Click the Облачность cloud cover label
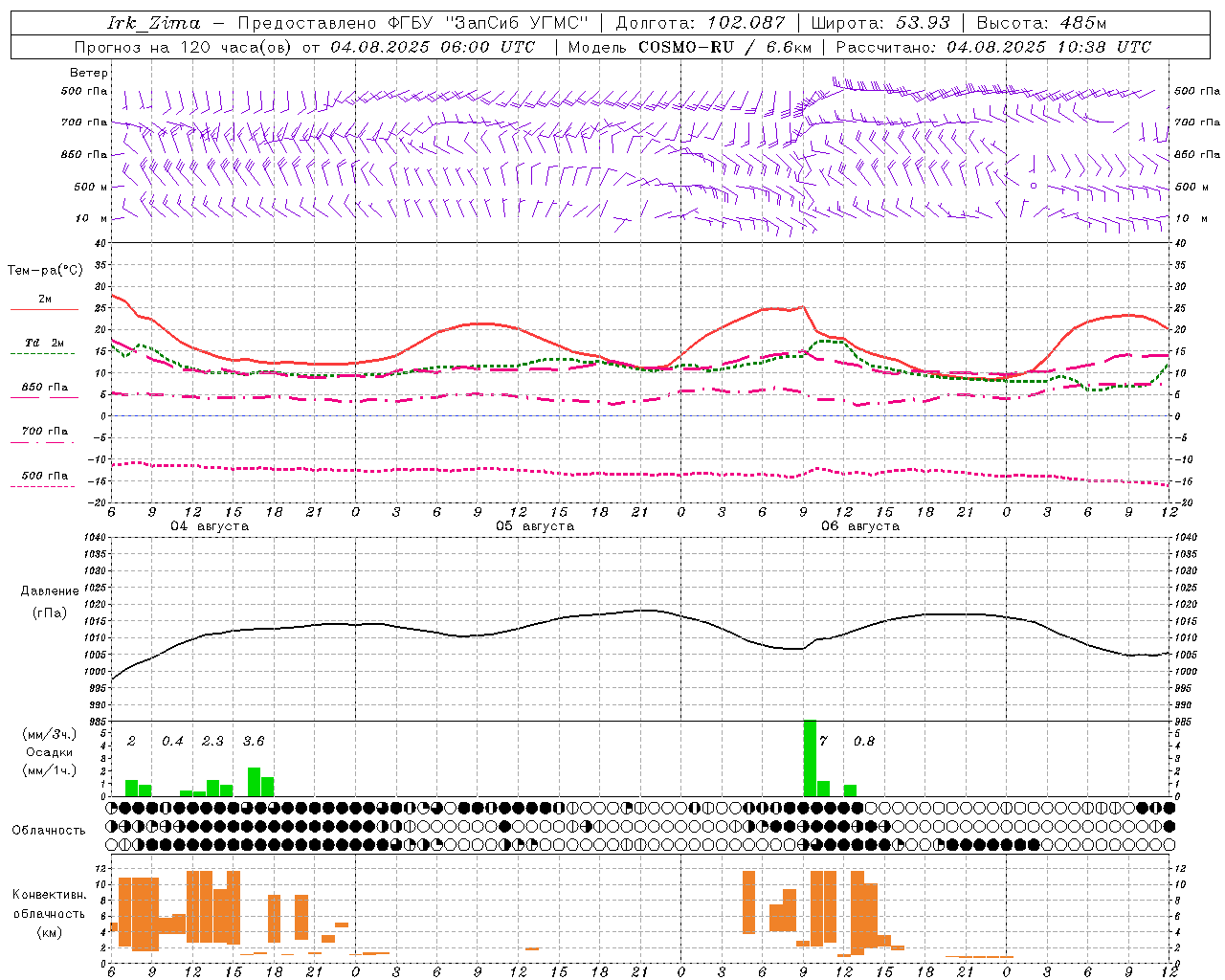The width and height of the screenshot is (1225, 980). tap(49, 830)
